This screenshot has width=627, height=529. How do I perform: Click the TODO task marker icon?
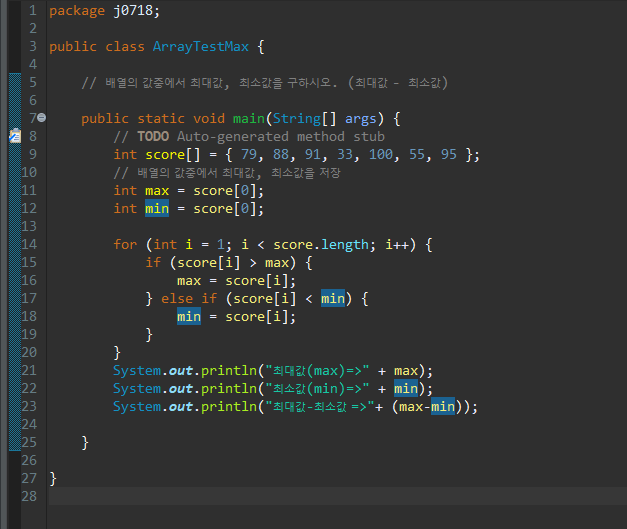click(15, 136)
